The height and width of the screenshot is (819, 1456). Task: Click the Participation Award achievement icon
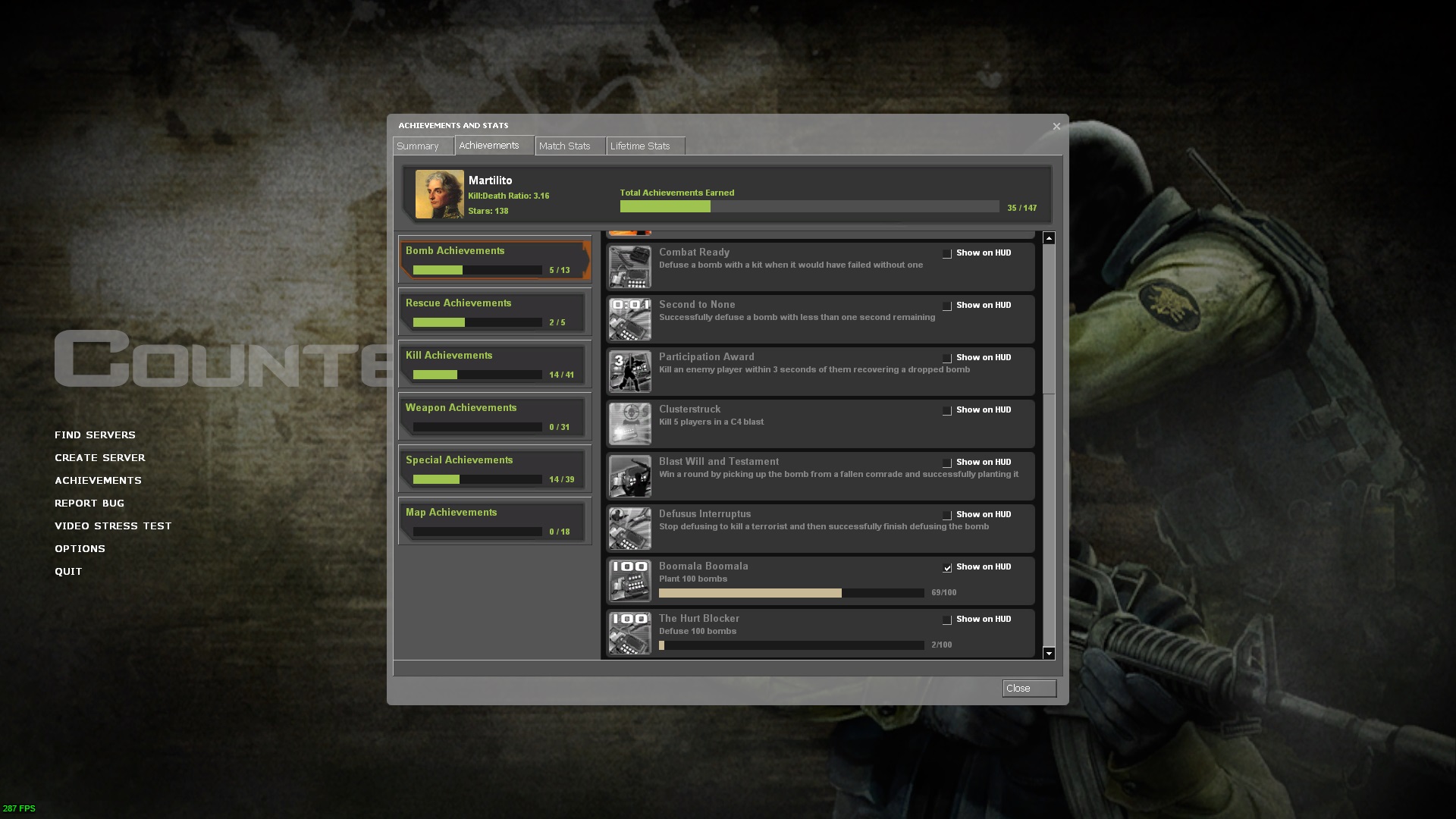point(629,372)
